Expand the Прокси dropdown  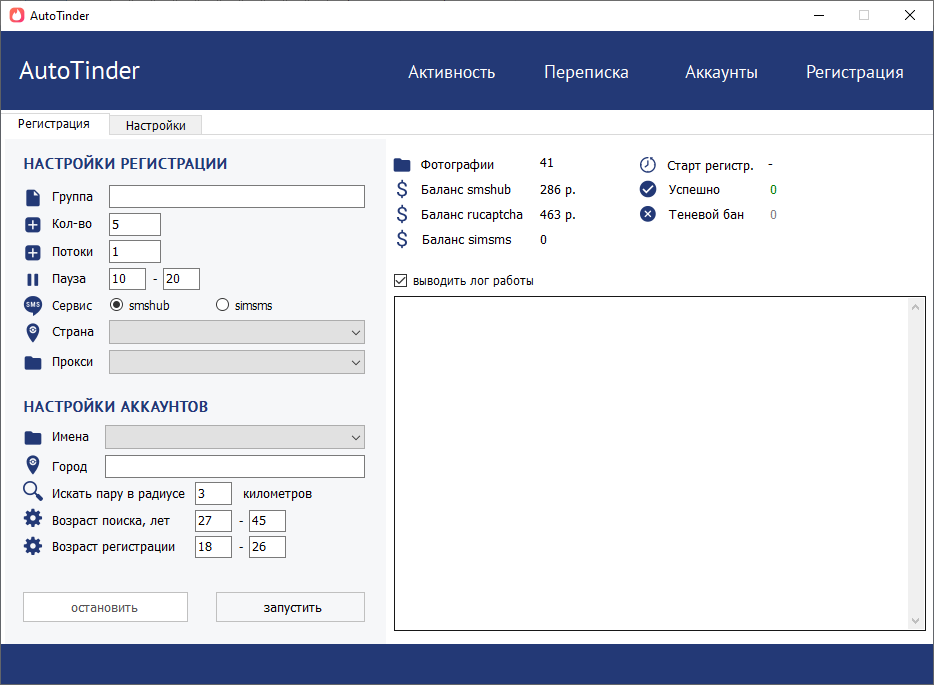coord(236,362)
